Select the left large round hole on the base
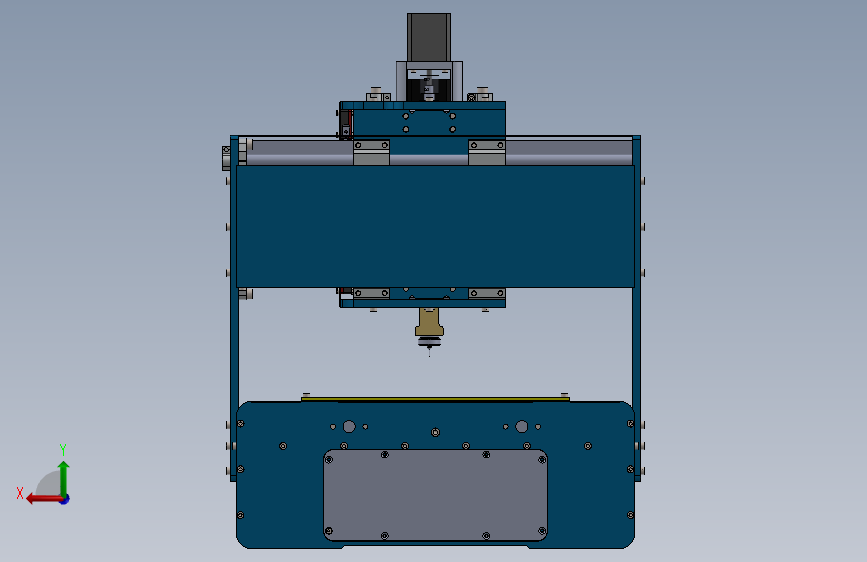 coord(349,426)
